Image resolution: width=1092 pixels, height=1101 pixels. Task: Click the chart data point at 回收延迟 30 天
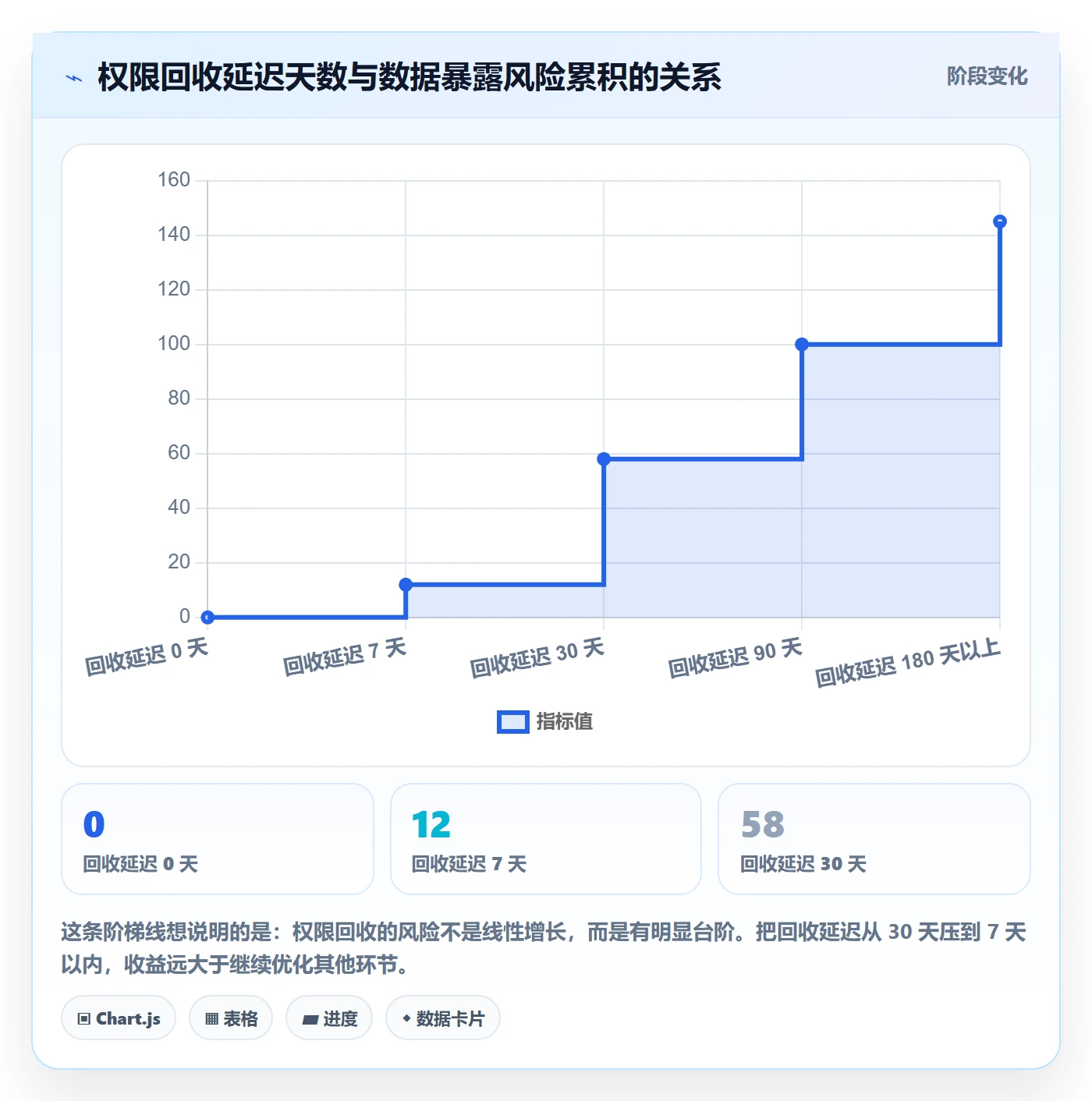tap(604, 459)
